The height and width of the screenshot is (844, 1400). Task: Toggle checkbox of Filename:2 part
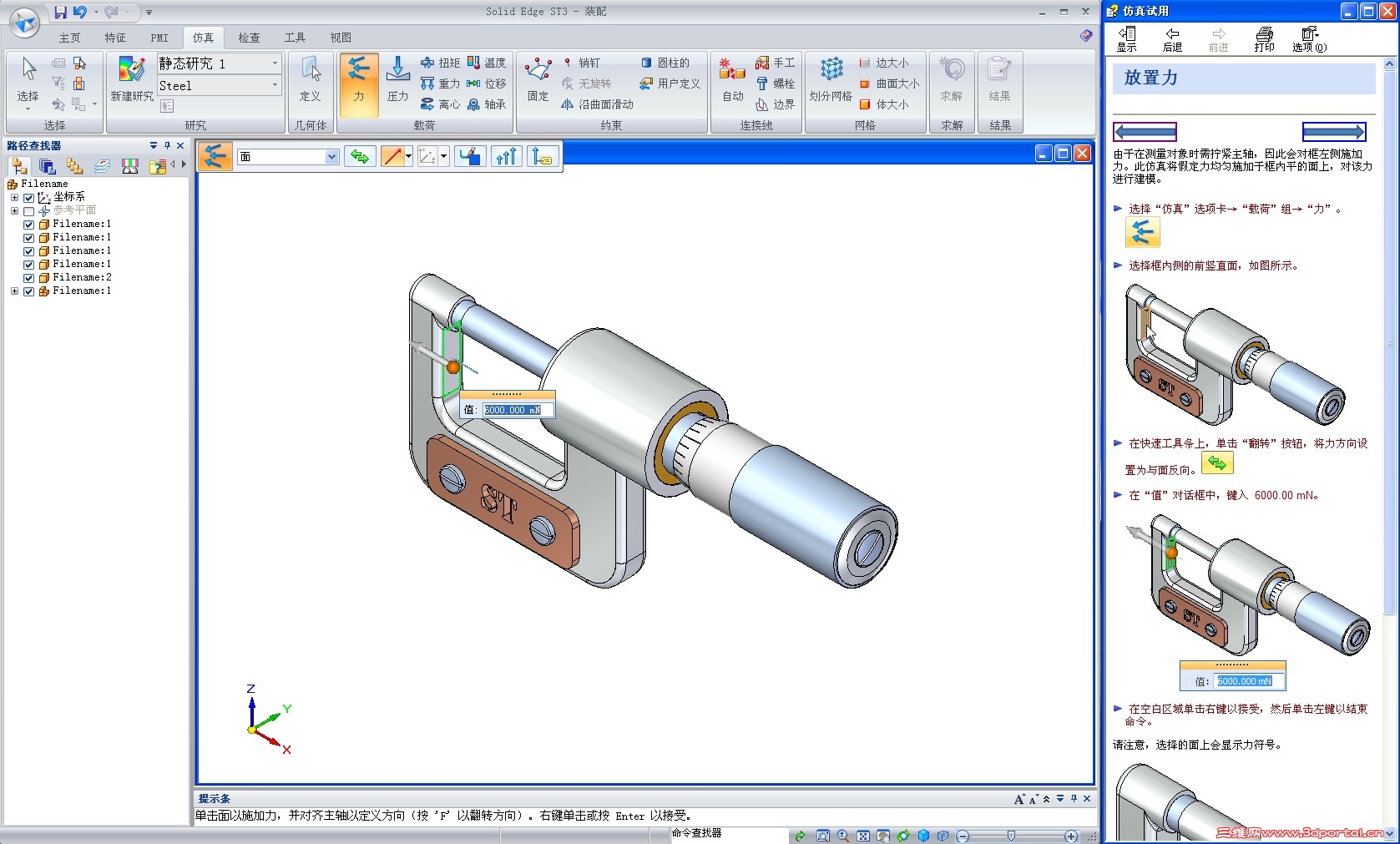coord(29,278)
